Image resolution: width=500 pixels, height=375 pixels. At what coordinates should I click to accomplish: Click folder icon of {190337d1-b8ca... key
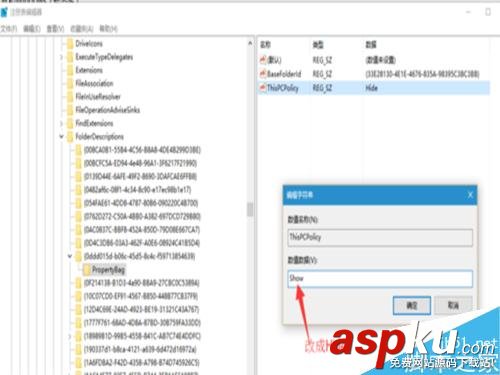78,350
